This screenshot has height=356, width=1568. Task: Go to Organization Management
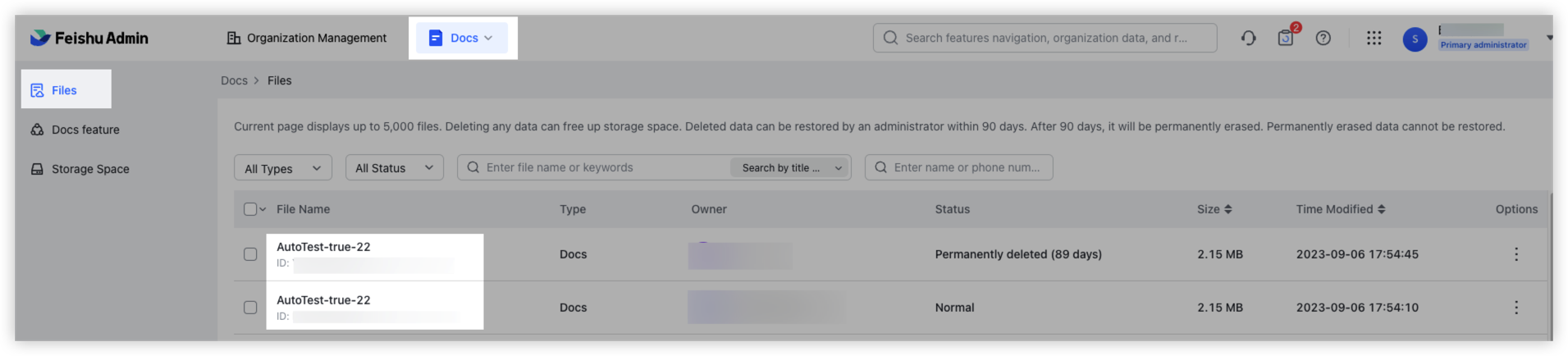click(x=306, y=38)
